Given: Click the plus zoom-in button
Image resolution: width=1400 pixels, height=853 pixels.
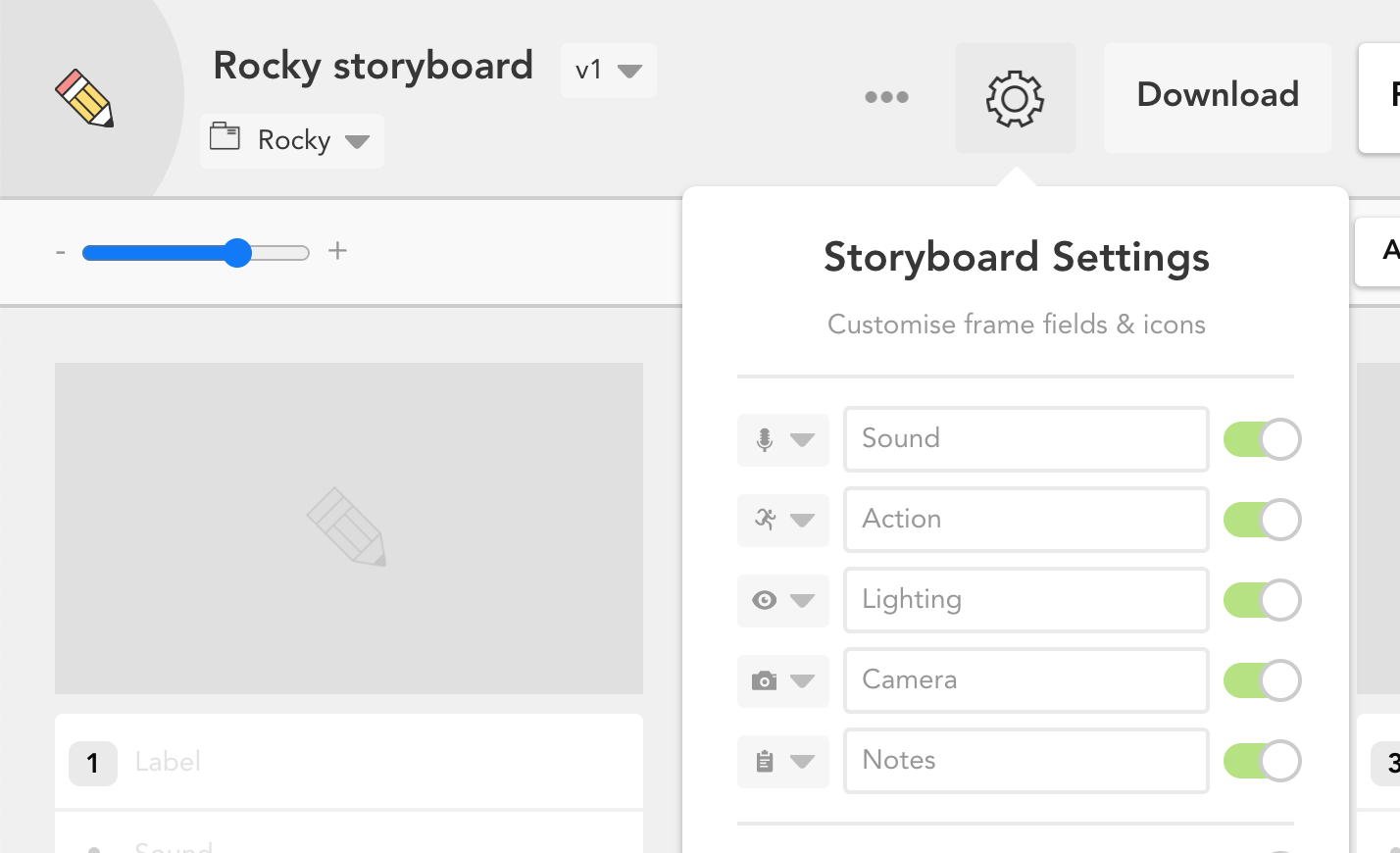Looking at the screenshot, I should (x=337, y=252).
